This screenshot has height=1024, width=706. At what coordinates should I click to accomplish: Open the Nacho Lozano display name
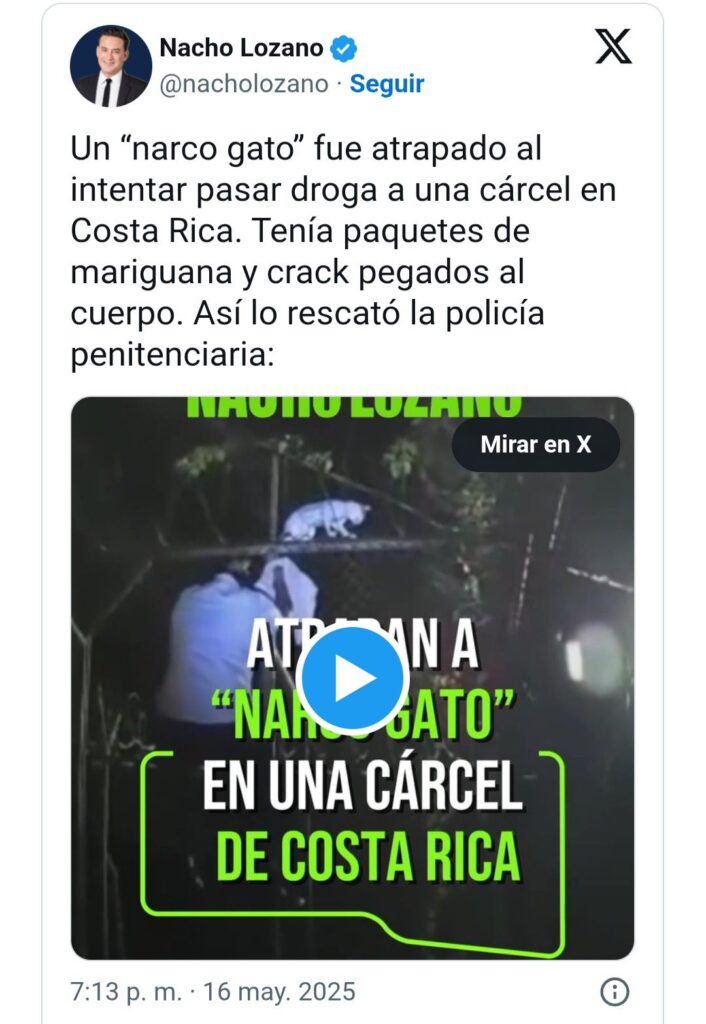(242, 48)
